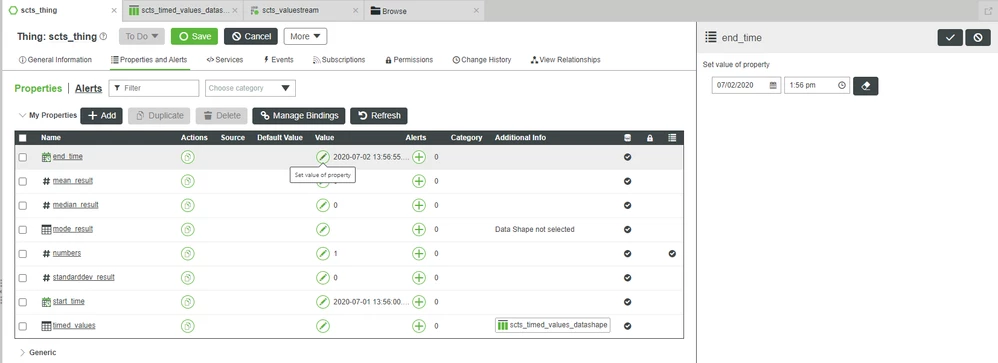Open the scts_timed_values_datashape link in Additional Info

(552, 325)
